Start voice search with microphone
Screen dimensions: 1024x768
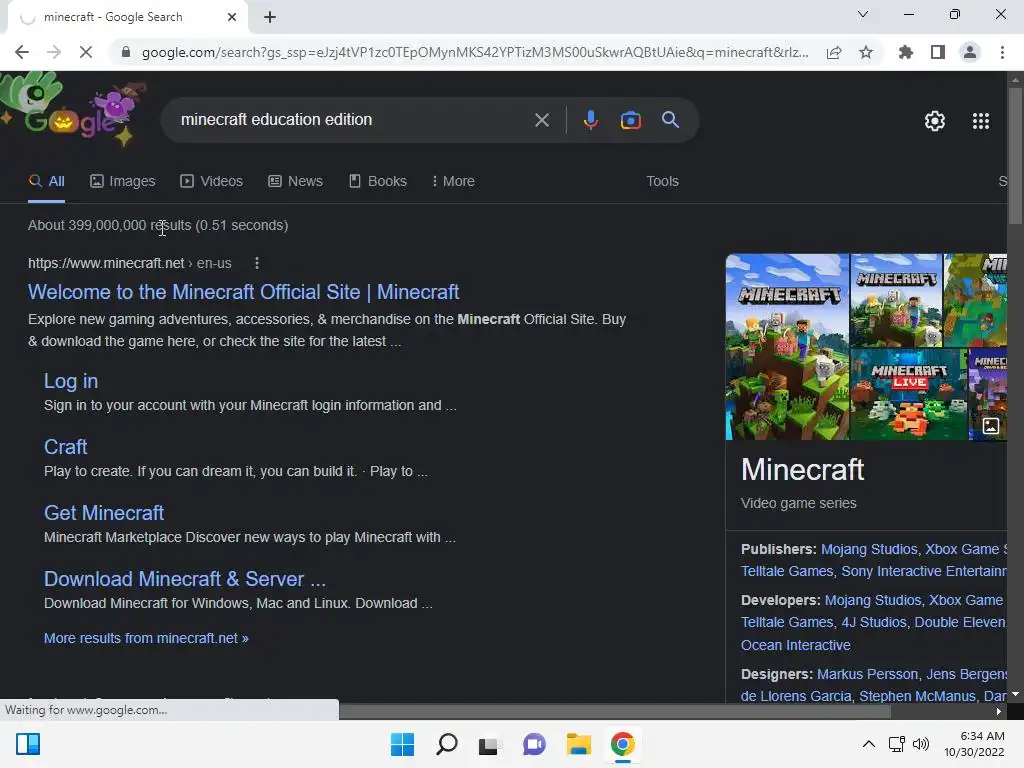[x=590, y=120]
